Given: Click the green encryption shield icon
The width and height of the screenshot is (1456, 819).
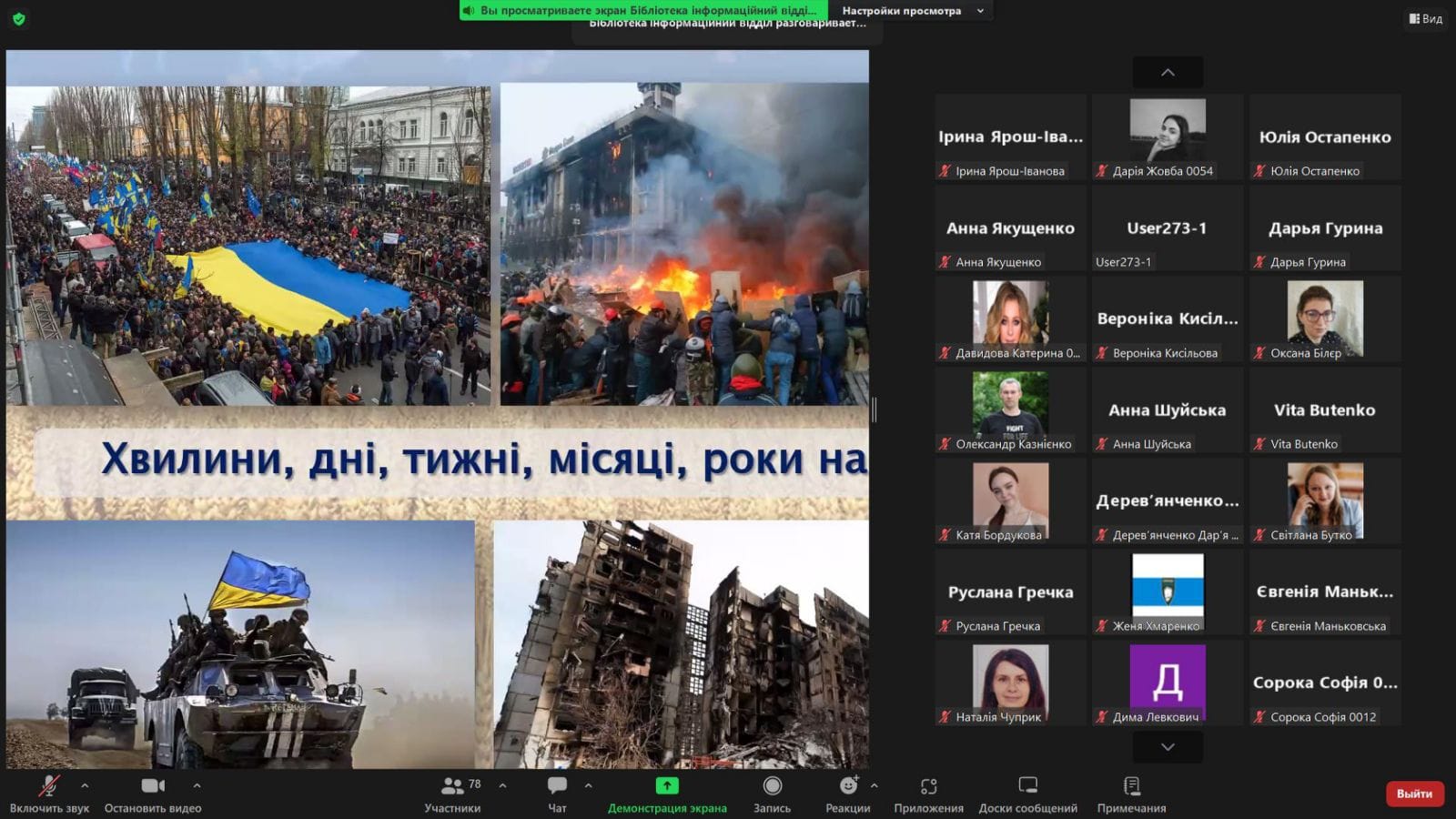Looking at the screenshot, I should point(19,18).
